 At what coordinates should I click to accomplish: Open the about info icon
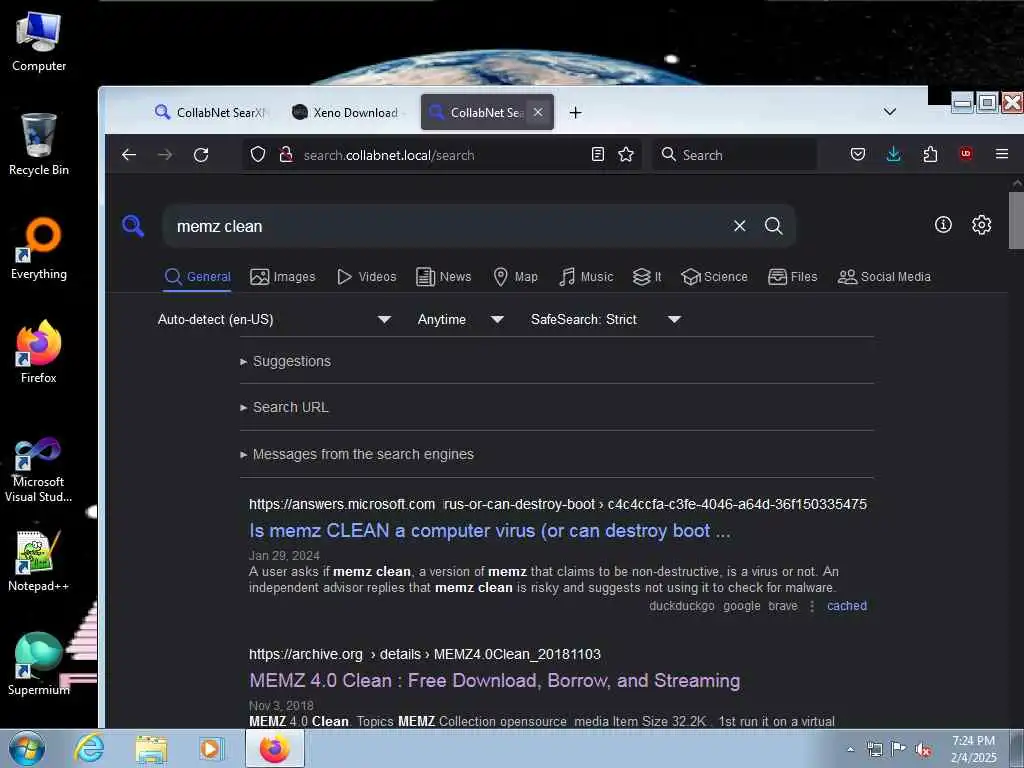point(943,225)
